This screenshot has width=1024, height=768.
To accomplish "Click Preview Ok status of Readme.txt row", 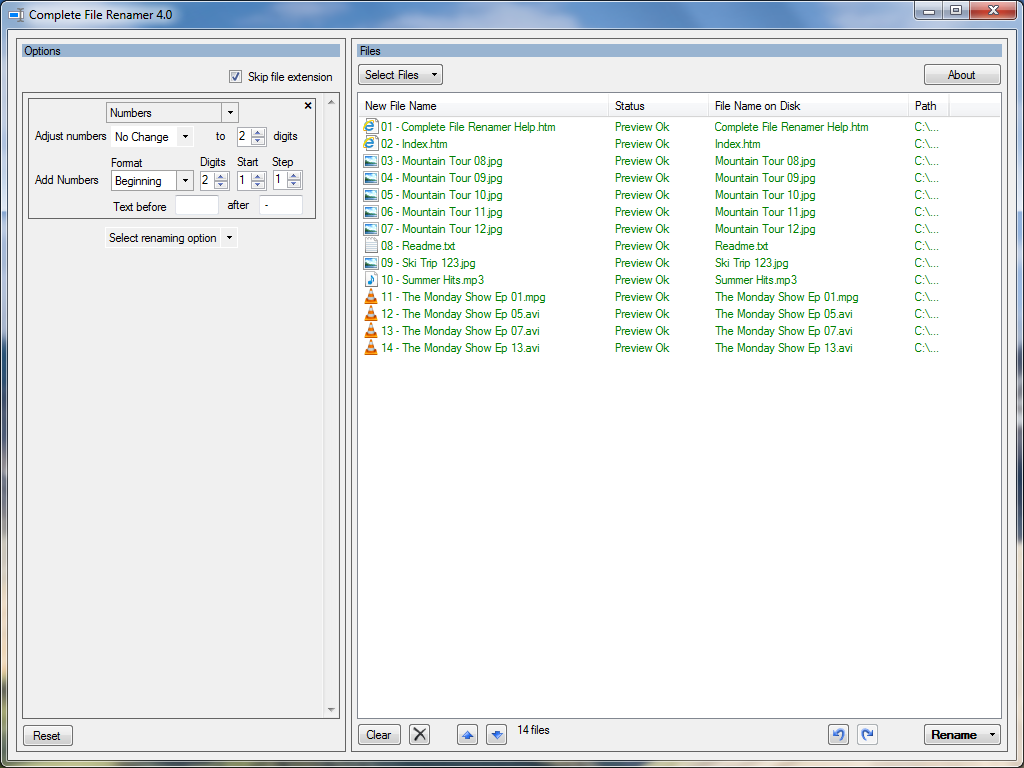I will 642,246.
